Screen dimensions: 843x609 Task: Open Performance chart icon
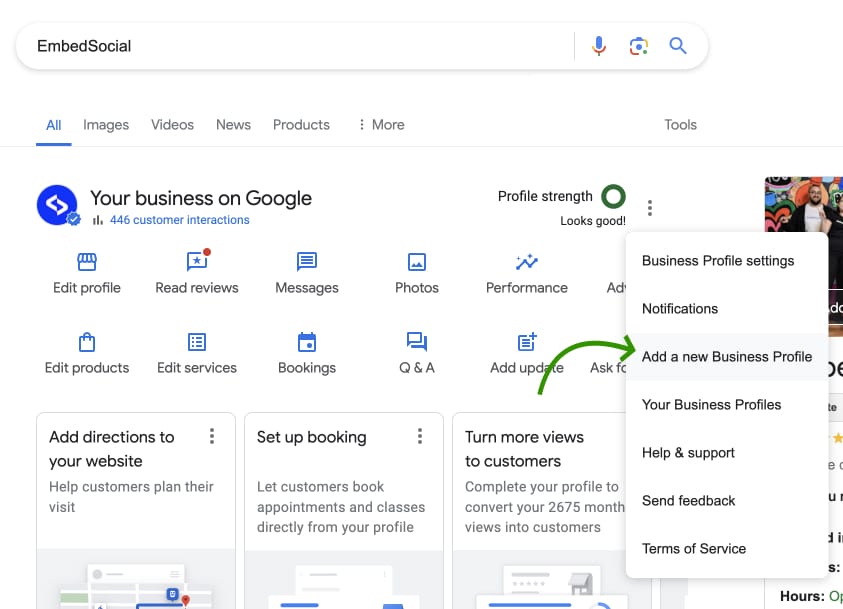[x=527, y=262]
